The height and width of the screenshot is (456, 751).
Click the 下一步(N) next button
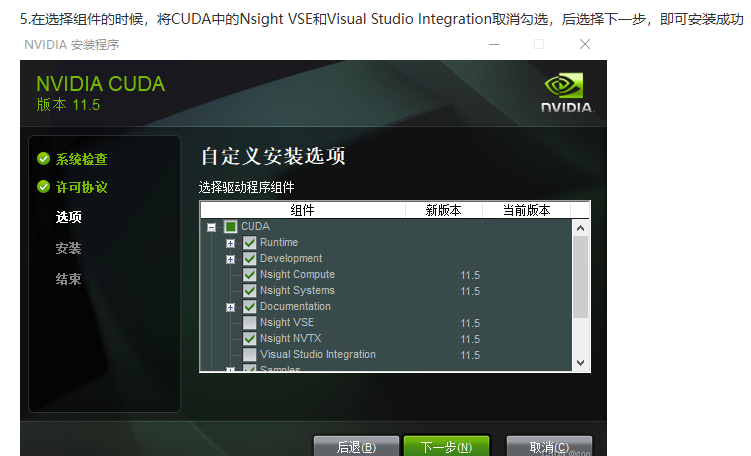click(446, 446)
